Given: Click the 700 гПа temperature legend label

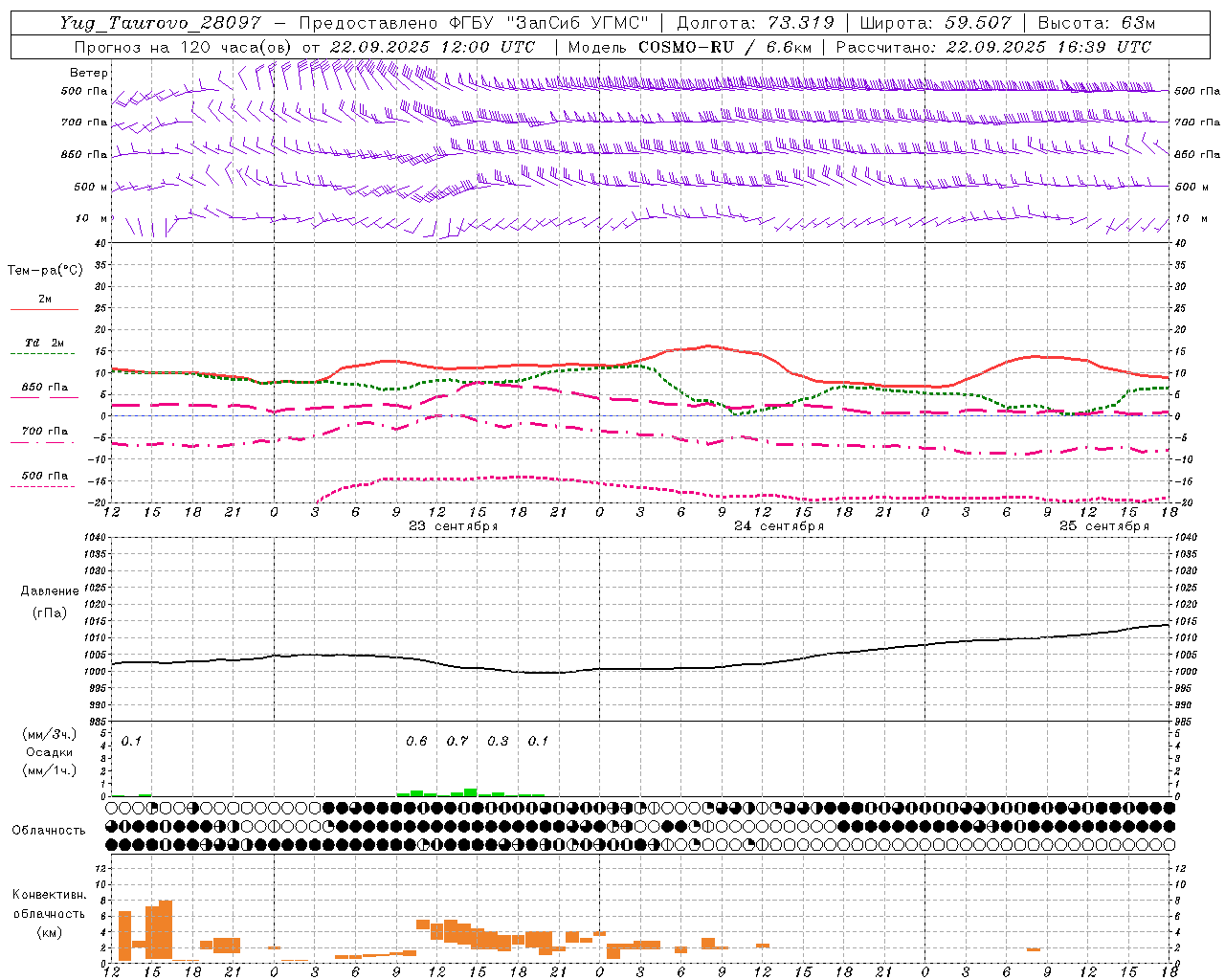Looking at the screenshot, I should 45,432.
